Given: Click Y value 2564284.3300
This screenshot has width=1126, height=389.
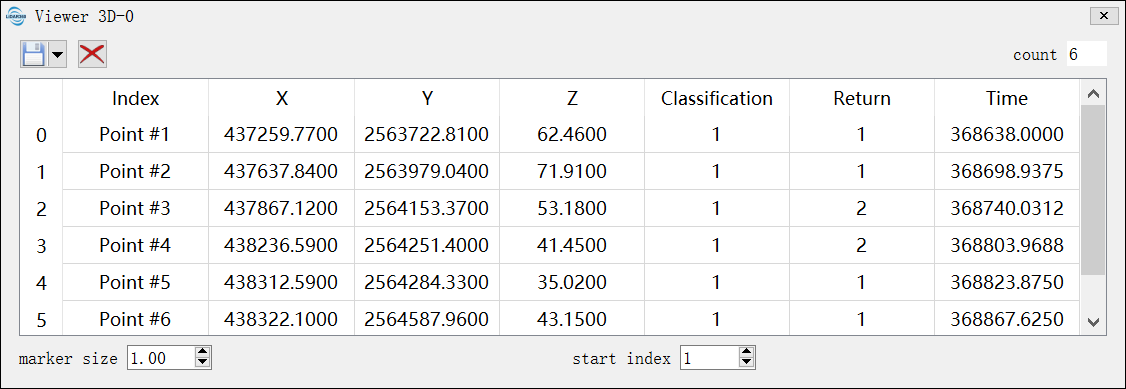Looking at the screenshot, I should [427, 283].
